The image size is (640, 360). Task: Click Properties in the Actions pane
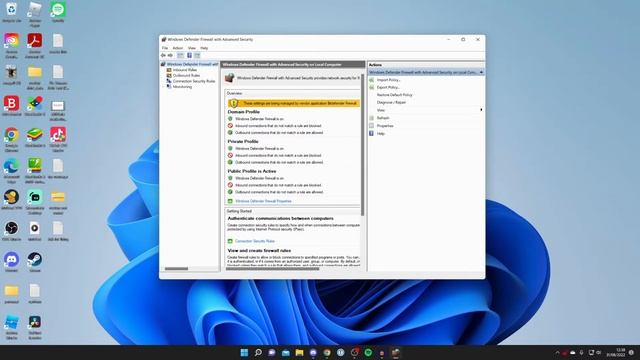coord(384,126)
